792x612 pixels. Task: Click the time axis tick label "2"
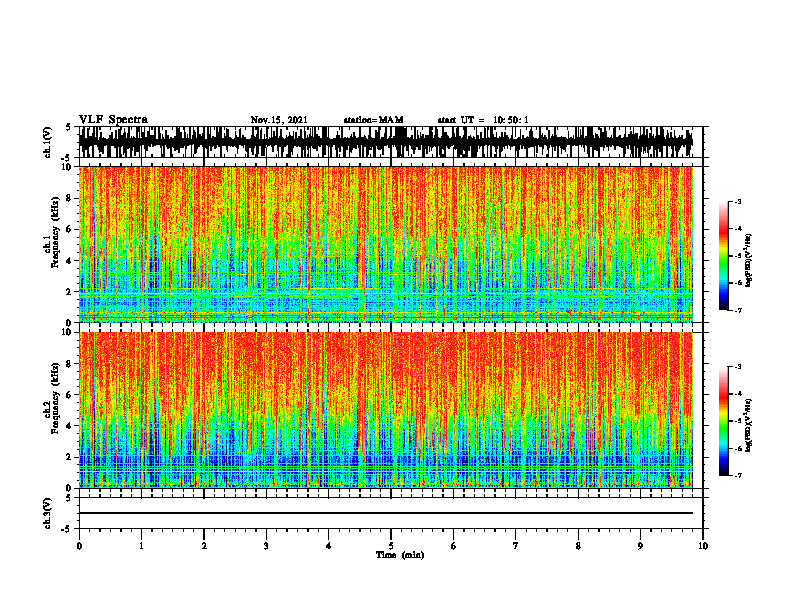pos(204,546)
